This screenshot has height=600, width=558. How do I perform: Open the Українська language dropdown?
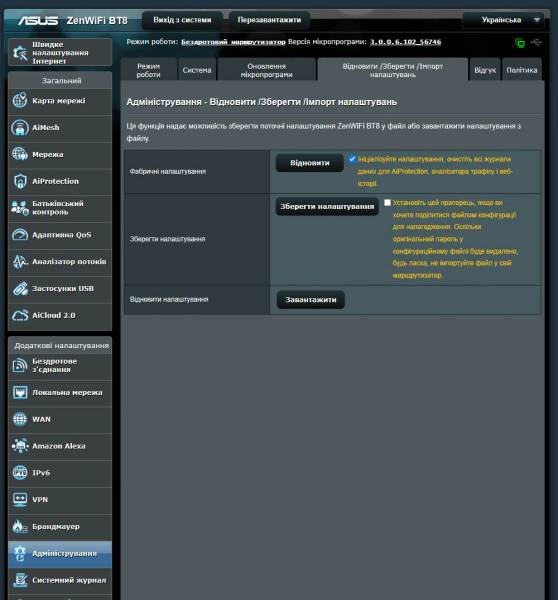click(x=504, y=20)
